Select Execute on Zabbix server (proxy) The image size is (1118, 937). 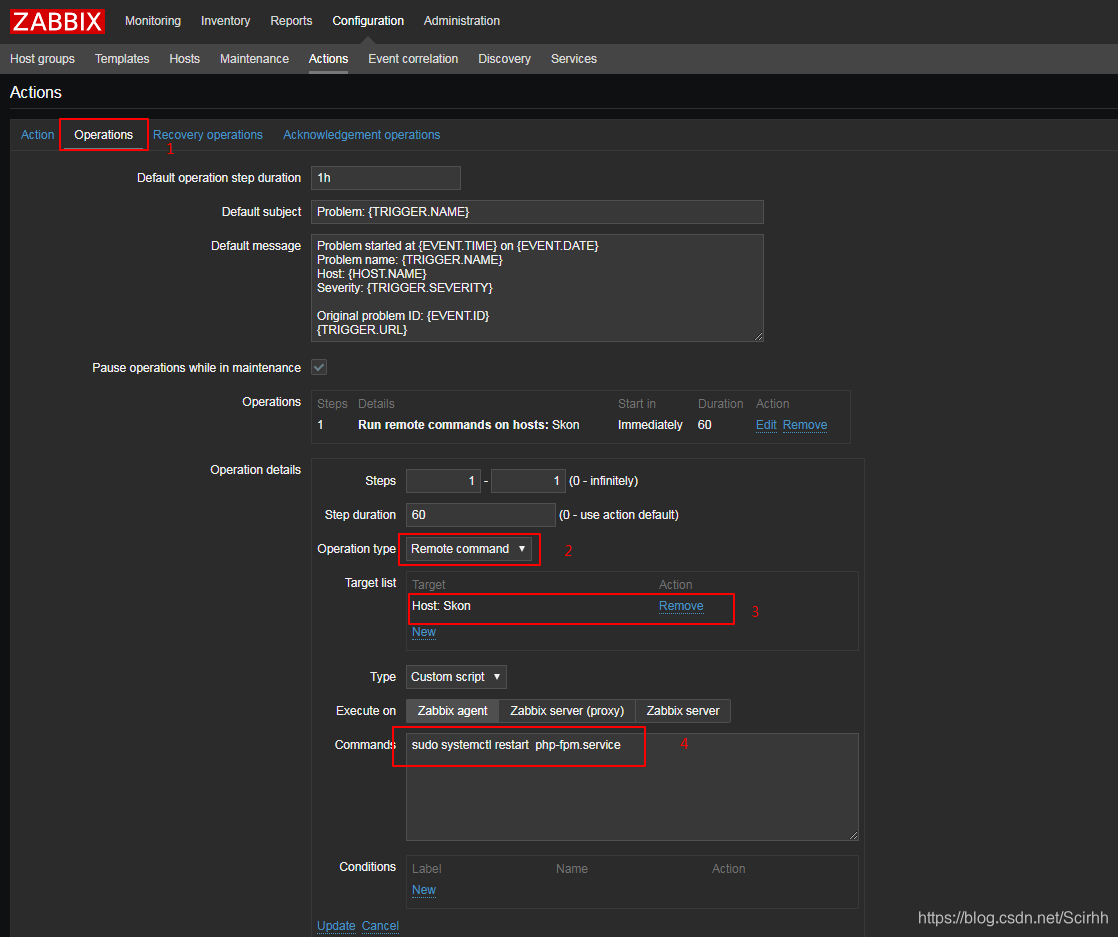point(567,711)
